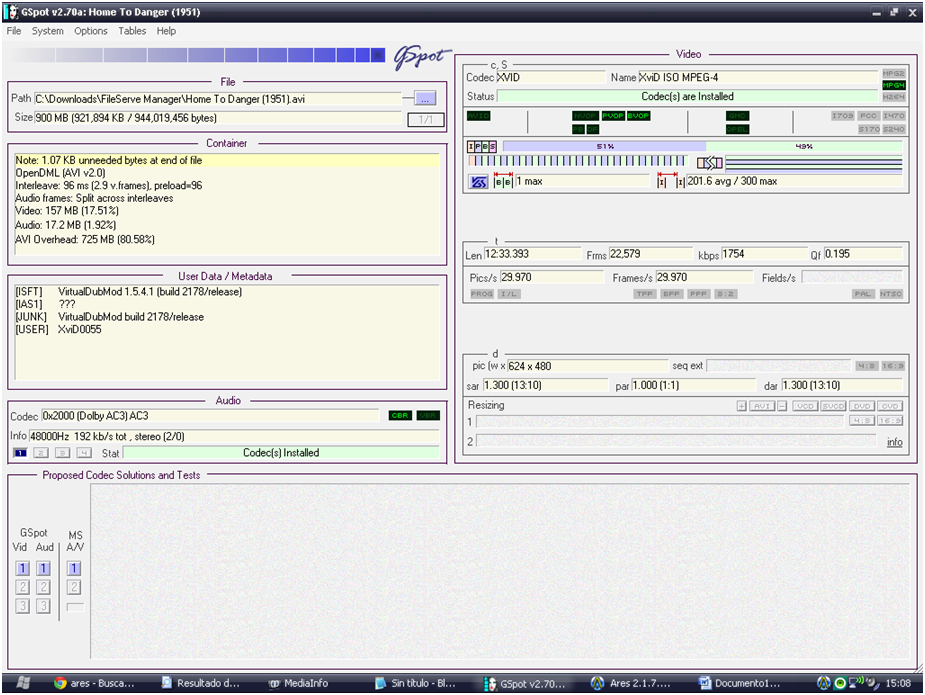Click the I-frame interval icon
The width and height of the screenshot is (925, 695).
(671, 181)
